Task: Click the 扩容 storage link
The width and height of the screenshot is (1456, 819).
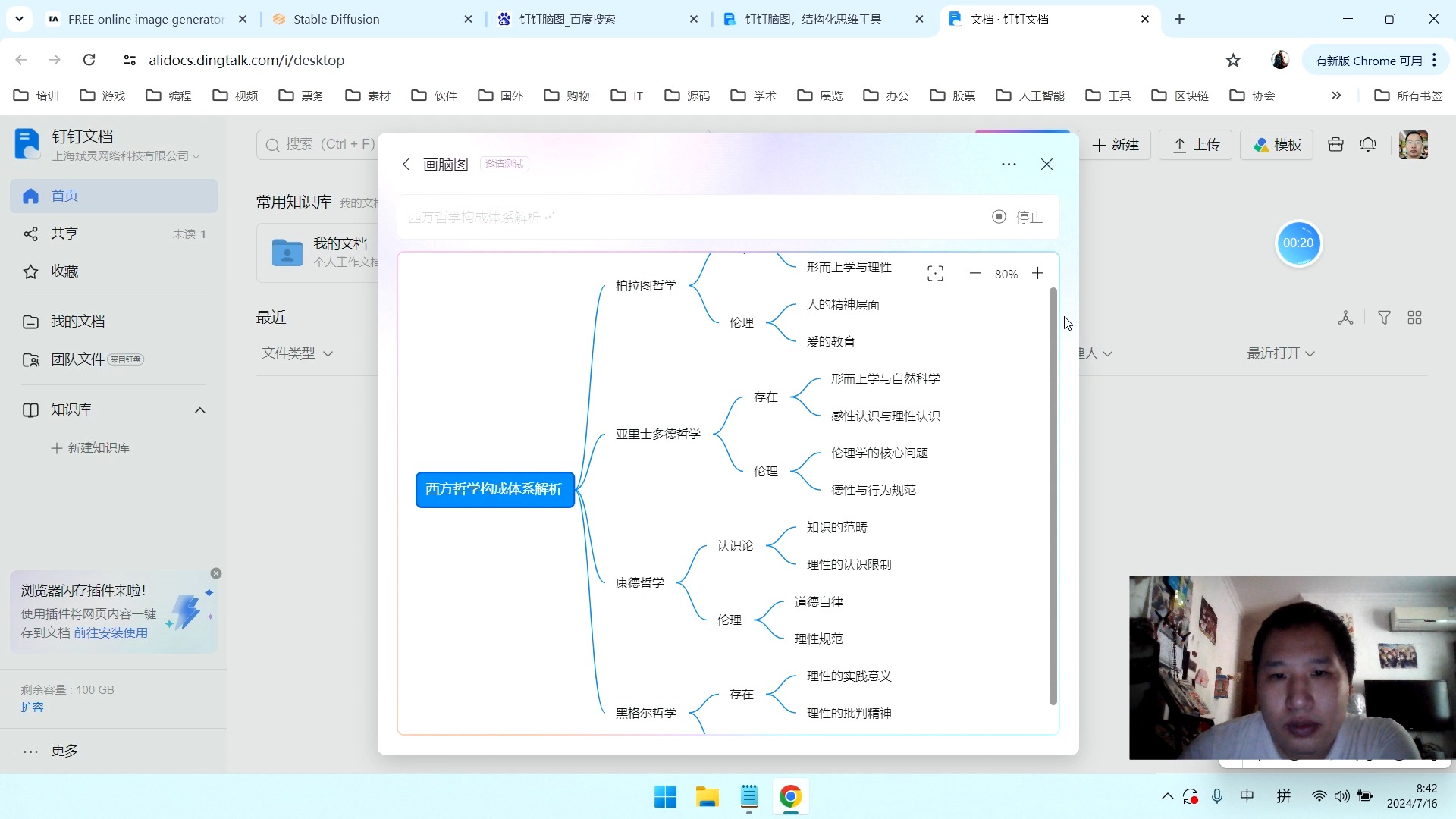Action: [x=32, y=707]
